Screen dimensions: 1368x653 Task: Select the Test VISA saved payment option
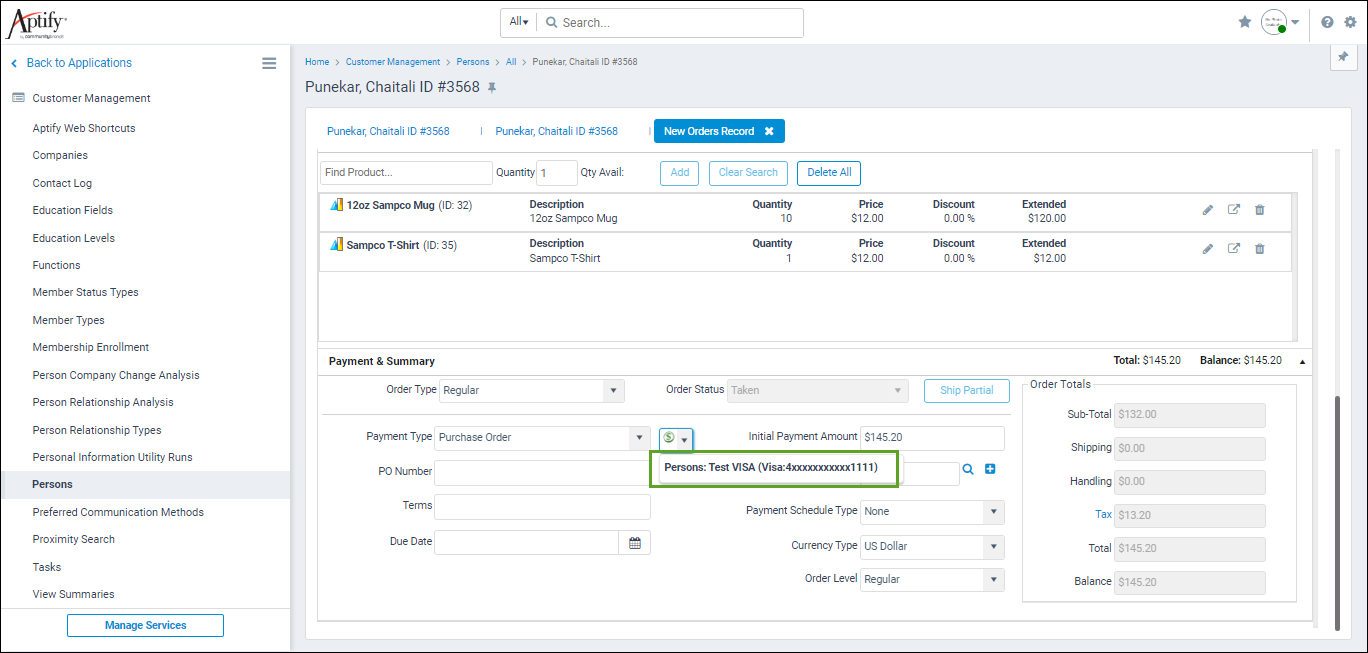pos(771,468)
